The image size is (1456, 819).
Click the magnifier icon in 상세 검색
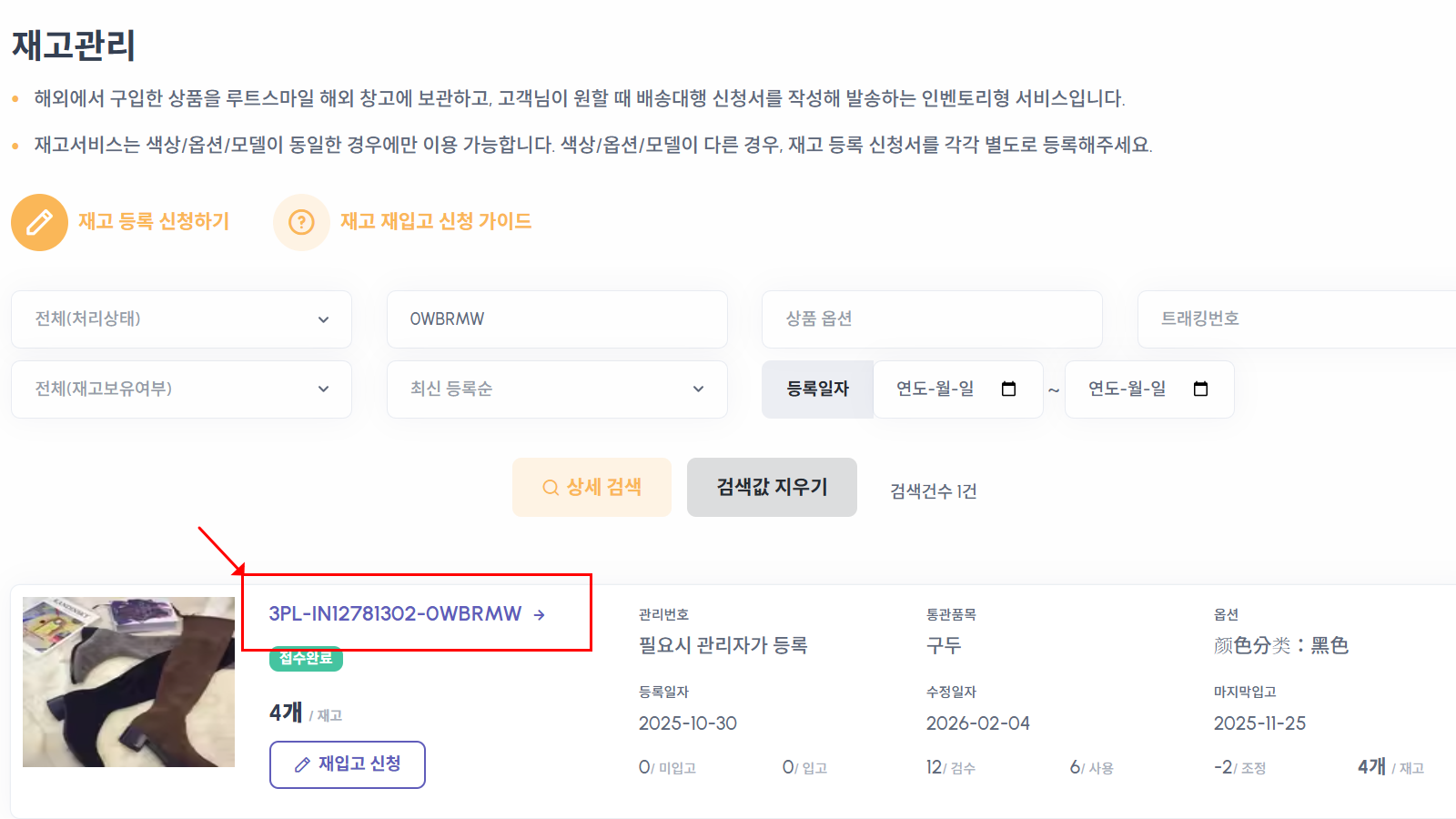click(x=550, y=487)
